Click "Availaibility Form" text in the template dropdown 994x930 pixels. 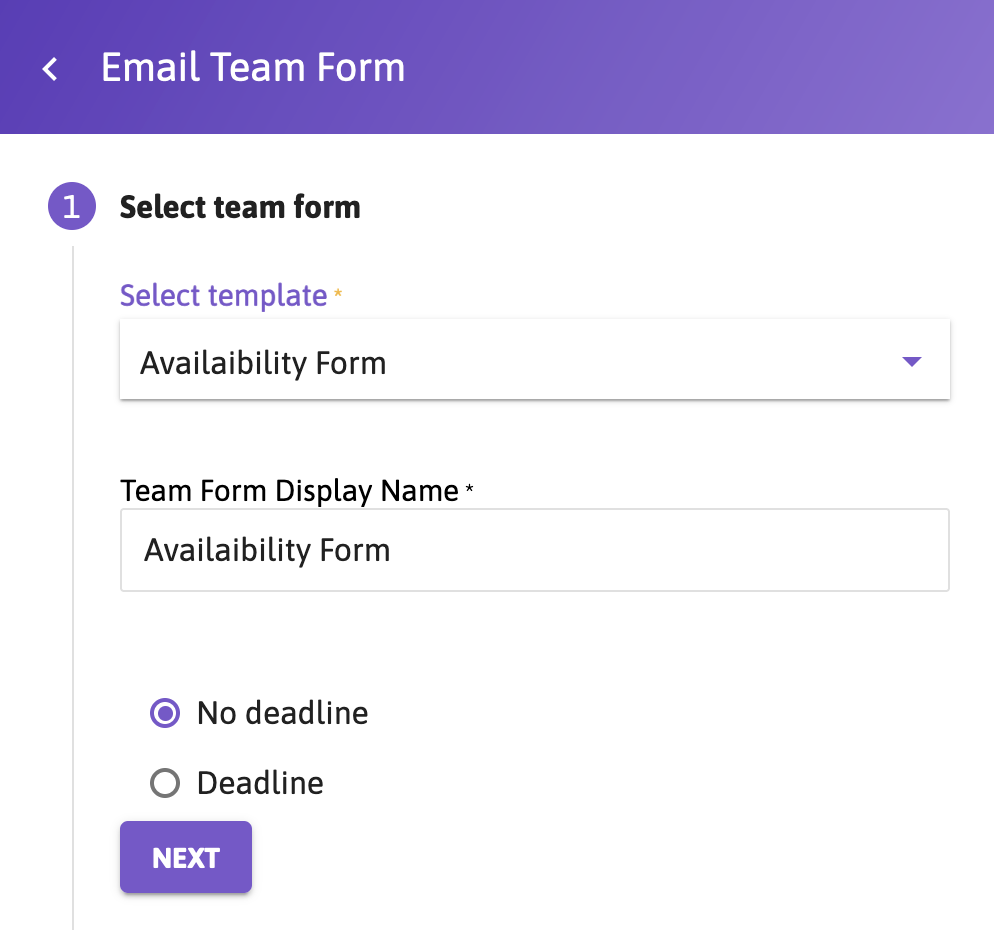263,363
